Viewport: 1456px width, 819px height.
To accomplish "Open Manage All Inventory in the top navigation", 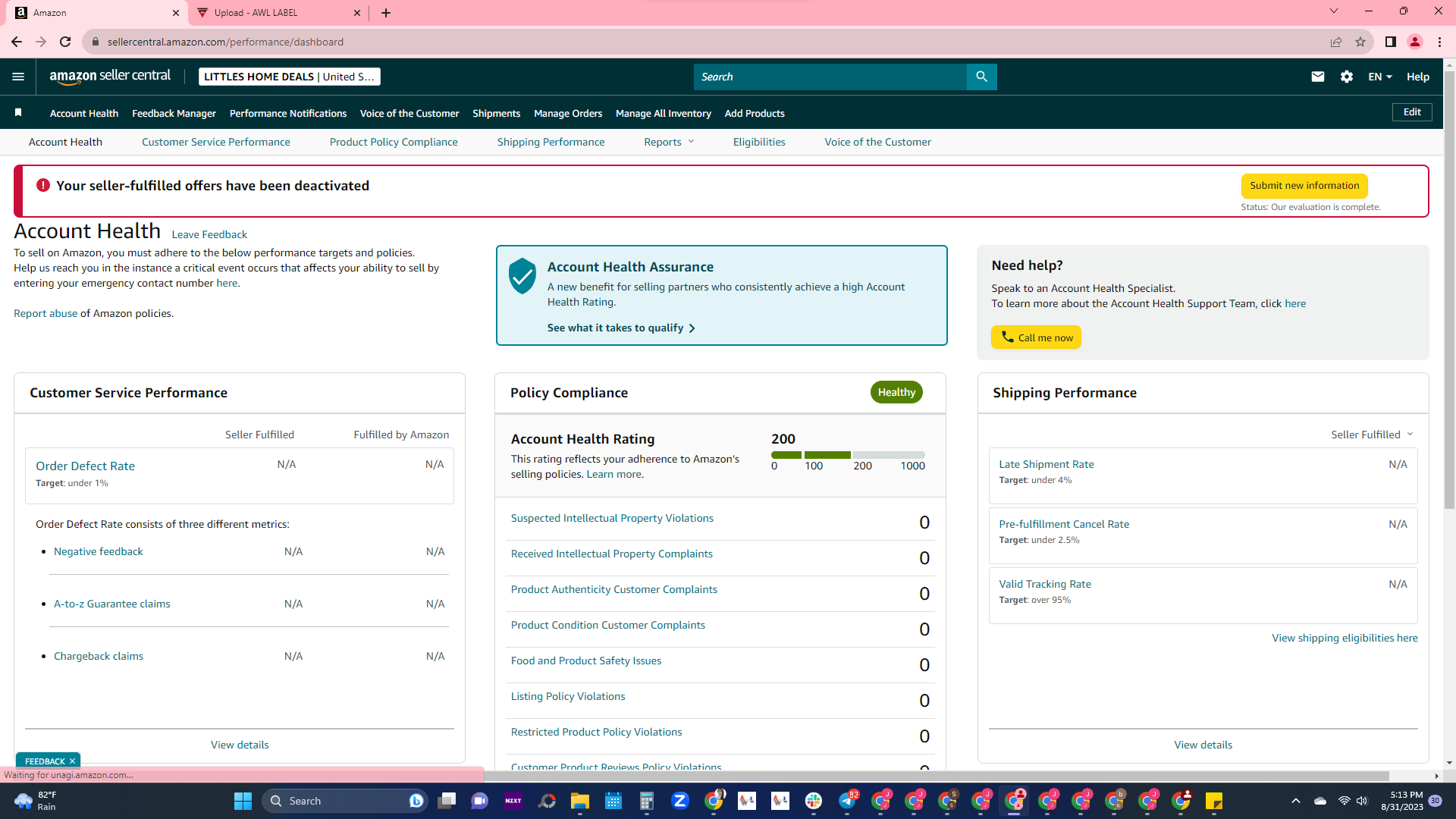I will click(x=664, y=113).
